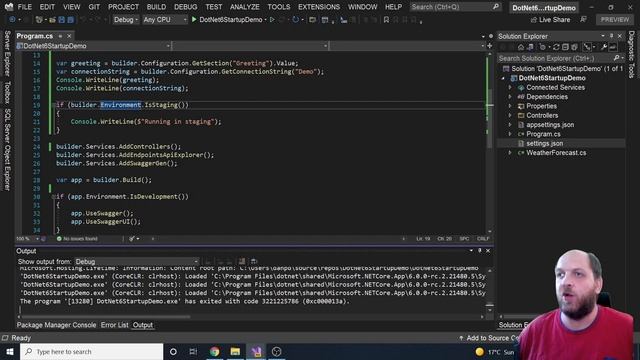Open the DEBUG menu
The width and height of the screenshot is (640, 360).
(186, 7)
